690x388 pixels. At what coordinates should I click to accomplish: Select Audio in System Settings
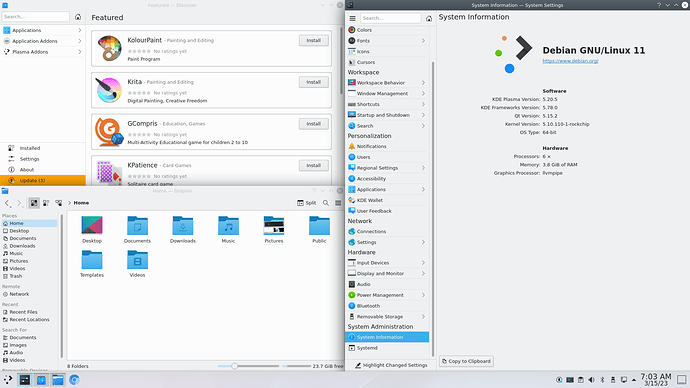[387, 285]
